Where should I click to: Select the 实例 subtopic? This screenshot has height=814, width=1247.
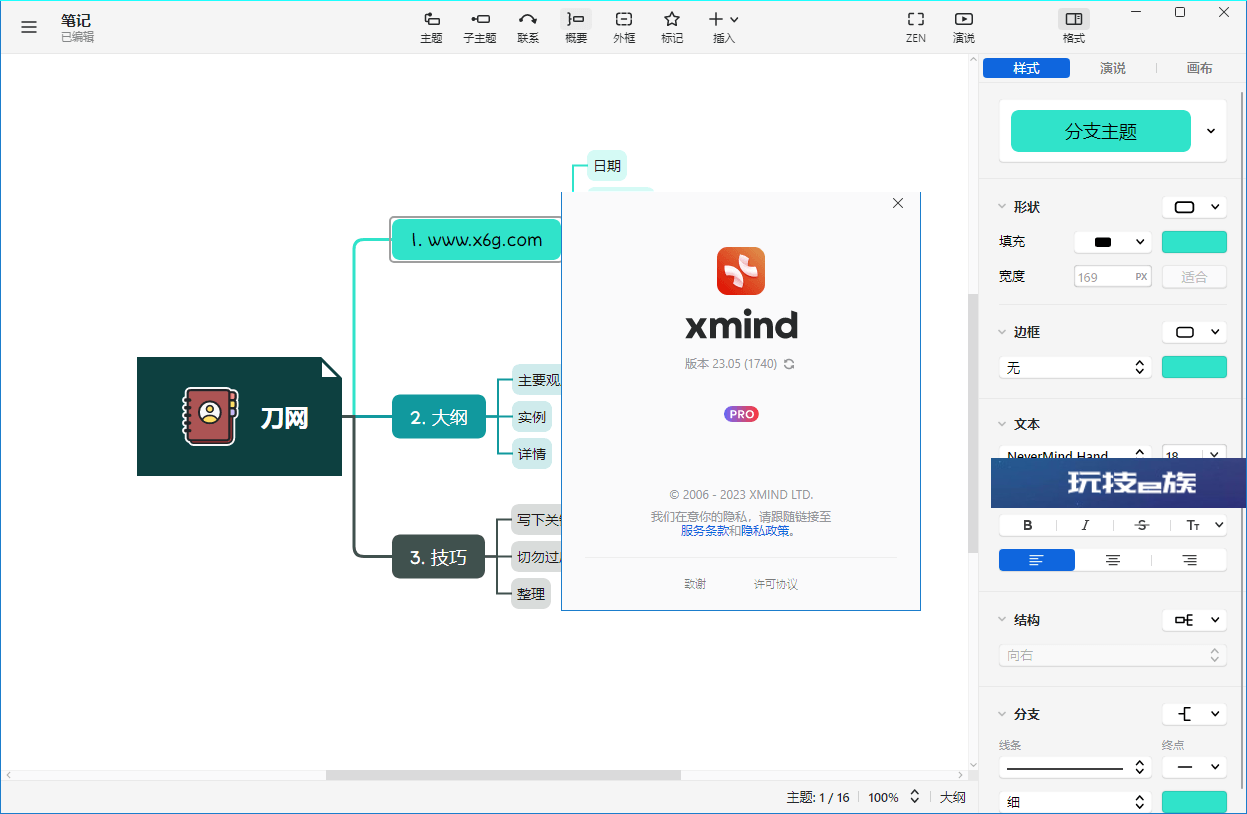coord(532,417)
